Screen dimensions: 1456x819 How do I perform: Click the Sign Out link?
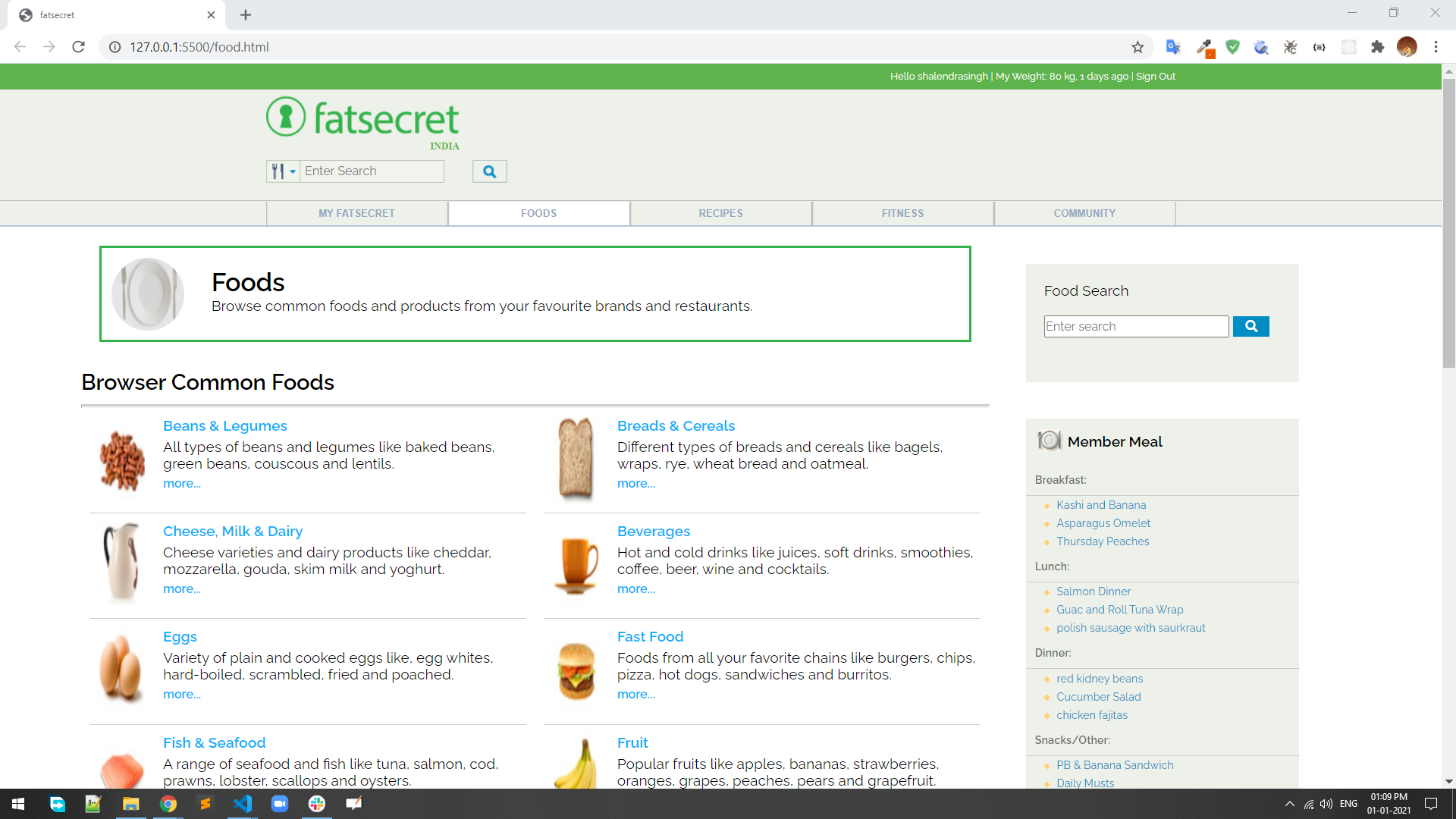[1155, 76]
